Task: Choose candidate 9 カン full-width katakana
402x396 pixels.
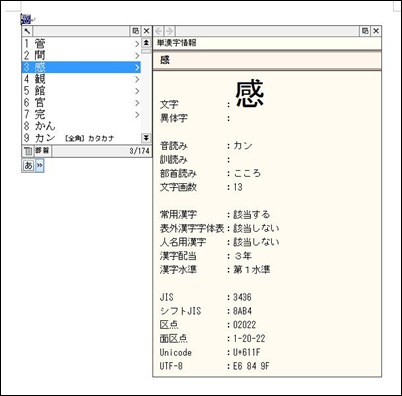Action: [81, 138]
